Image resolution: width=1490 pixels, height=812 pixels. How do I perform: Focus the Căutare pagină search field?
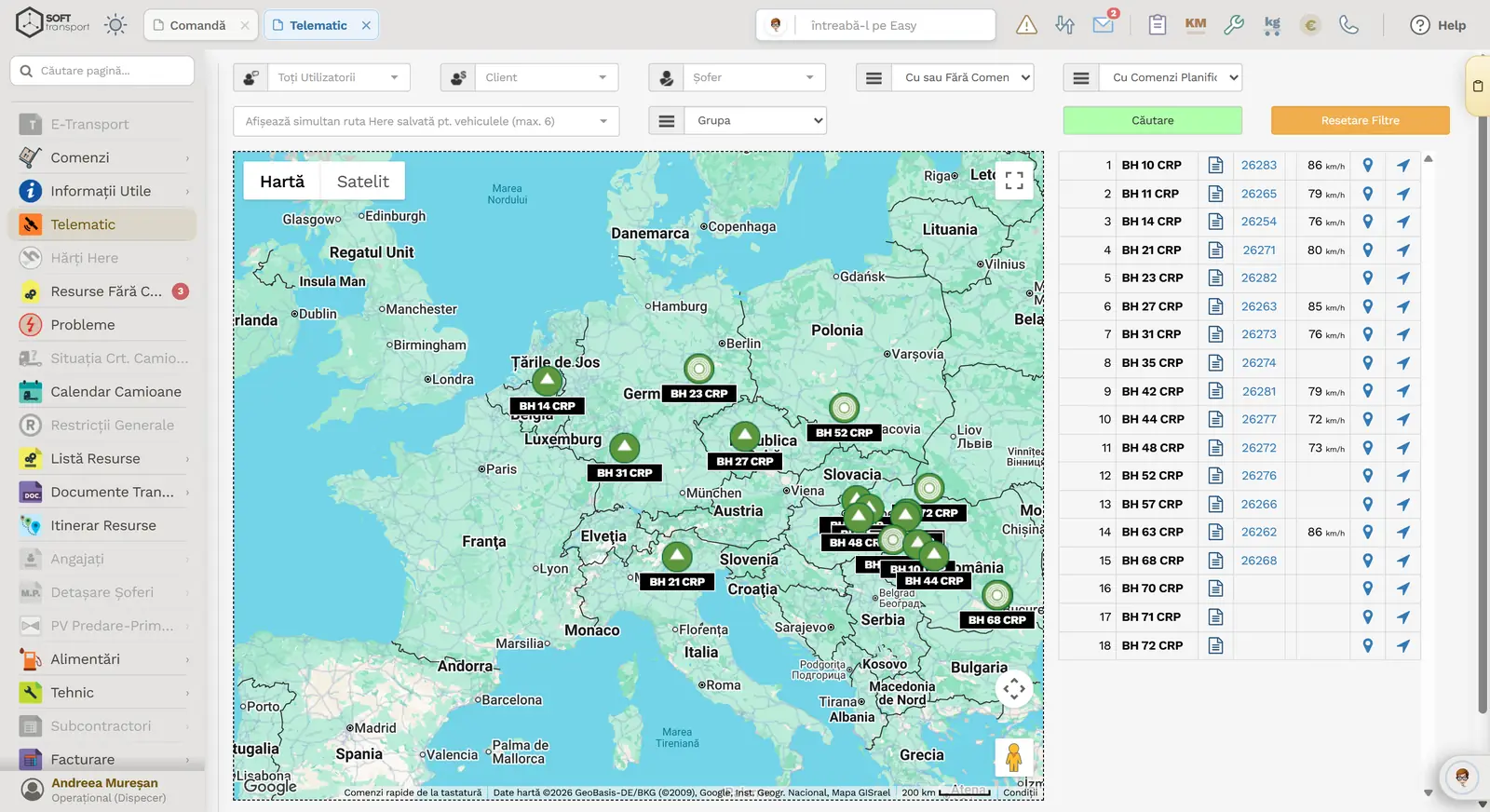(102, 71)
